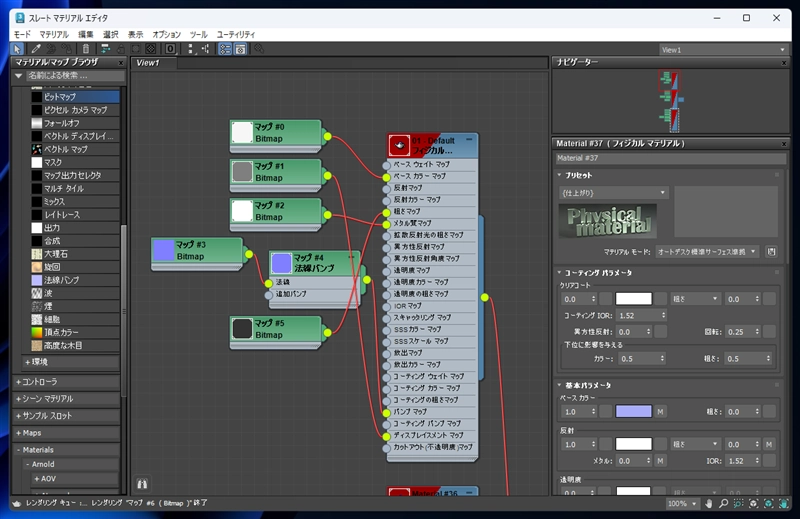Click the 名前による検索 search field

[75, 76]
